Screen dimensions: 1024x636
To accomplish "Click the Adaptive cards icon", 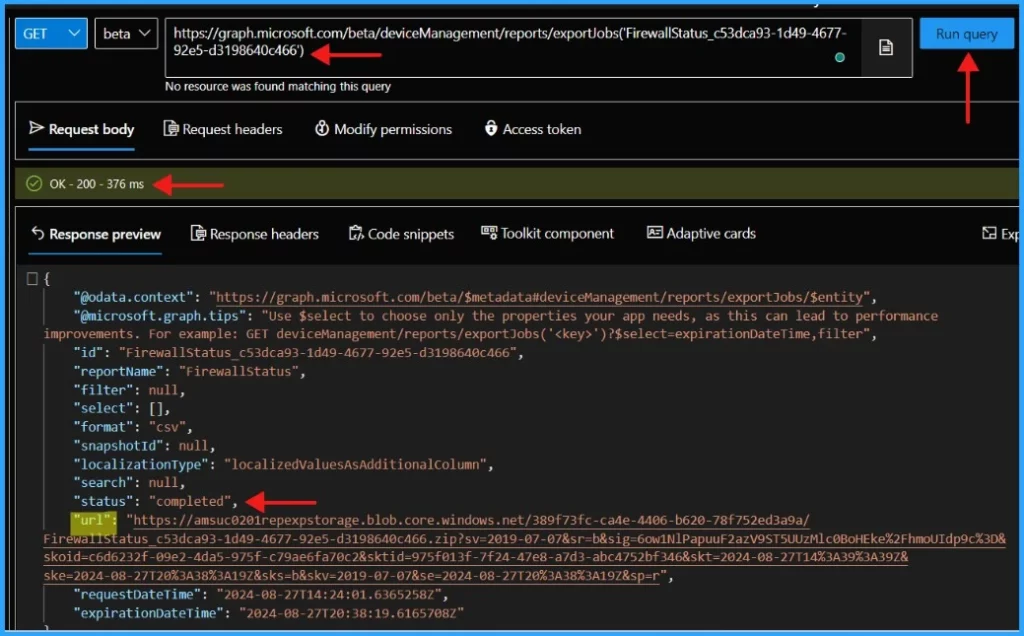I will coord(654,232).
